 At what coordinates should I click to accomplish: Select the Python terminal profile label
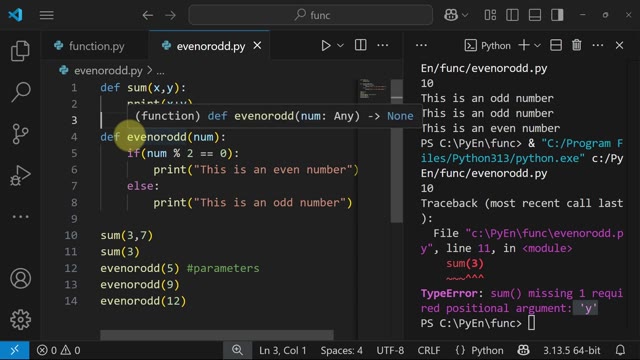[x=488, y=45]
